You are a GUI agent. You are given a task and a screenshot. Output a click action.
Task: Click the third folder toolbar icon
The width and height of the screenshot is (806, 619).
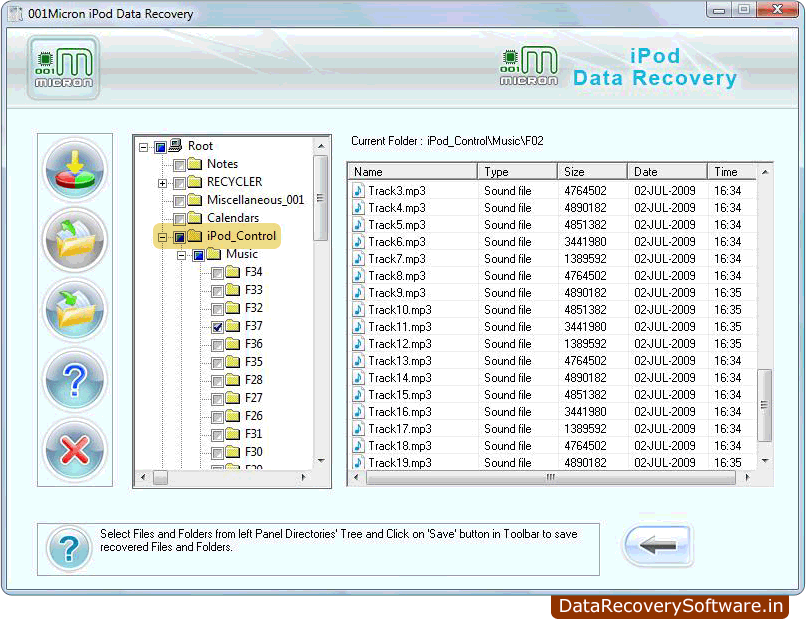click(x=75, y=310)
